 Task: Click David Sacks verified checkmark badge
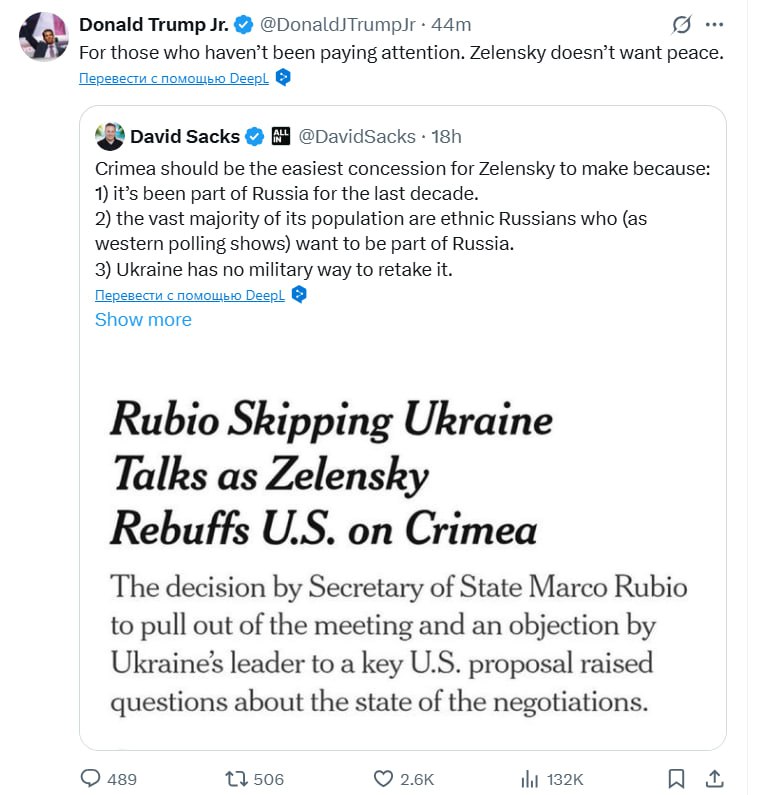point(255,136)
